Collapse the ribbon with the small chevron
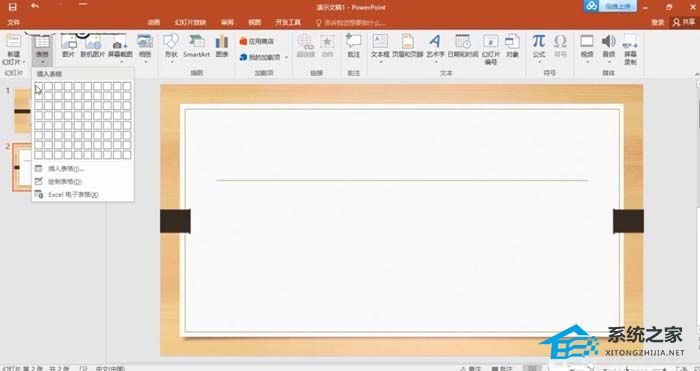The width and height of the screenshot is (700, 371). [697, 74]
